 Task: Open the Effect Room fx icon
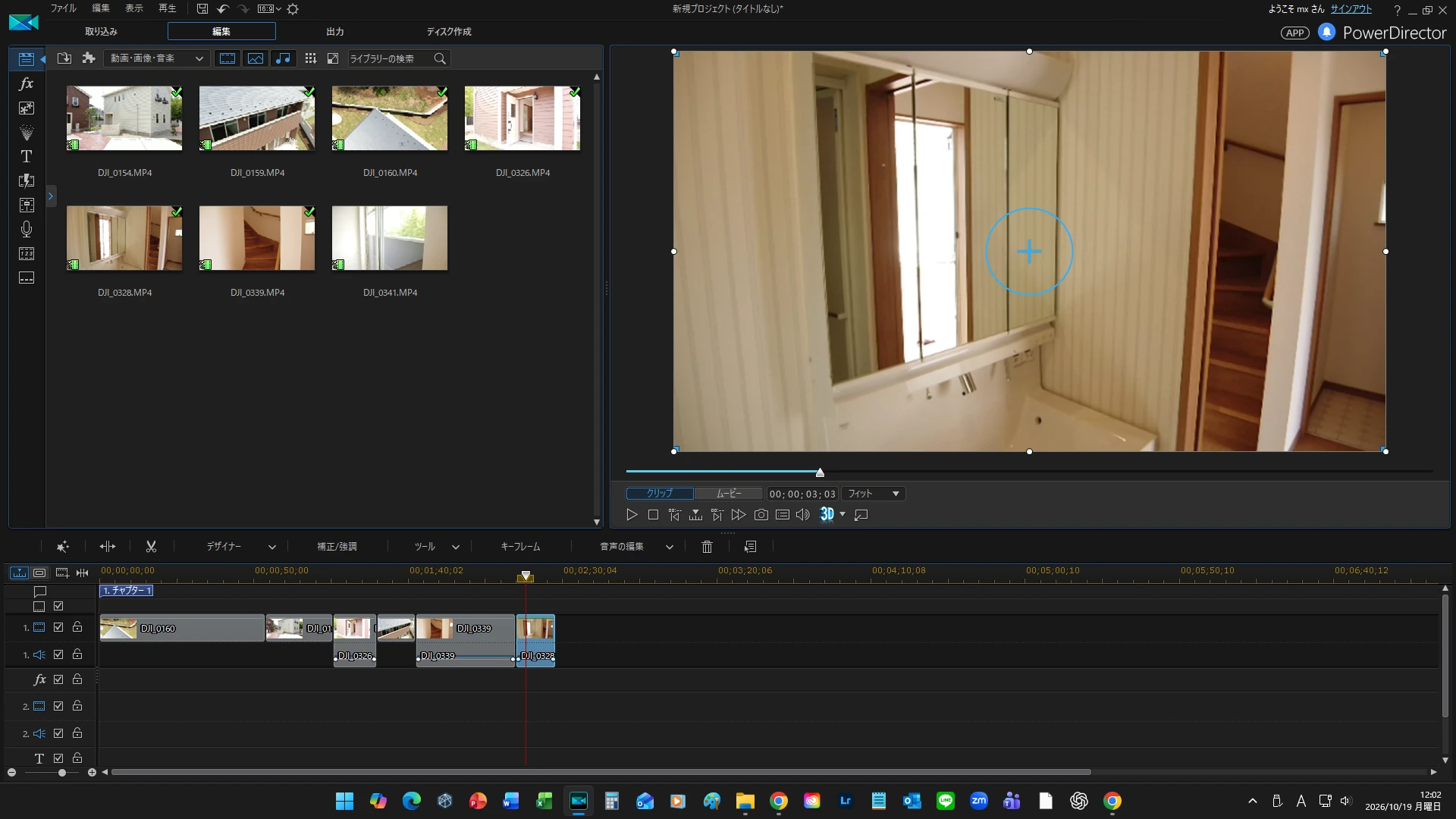pos(27,83)
